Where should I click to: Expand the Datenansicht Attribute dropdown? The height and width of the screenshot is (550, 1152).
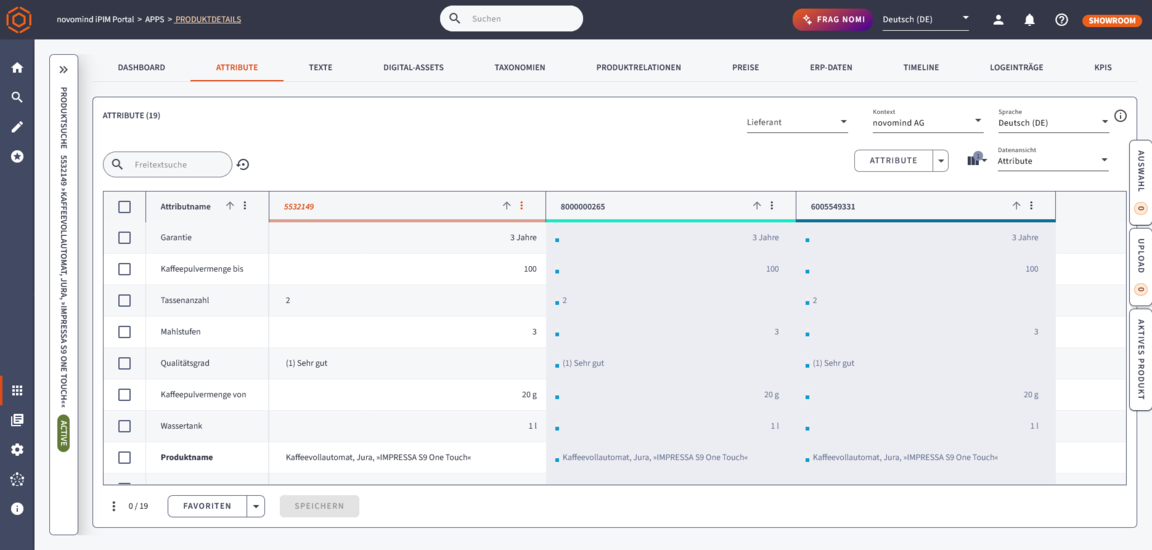click(x=1052, y=161)
